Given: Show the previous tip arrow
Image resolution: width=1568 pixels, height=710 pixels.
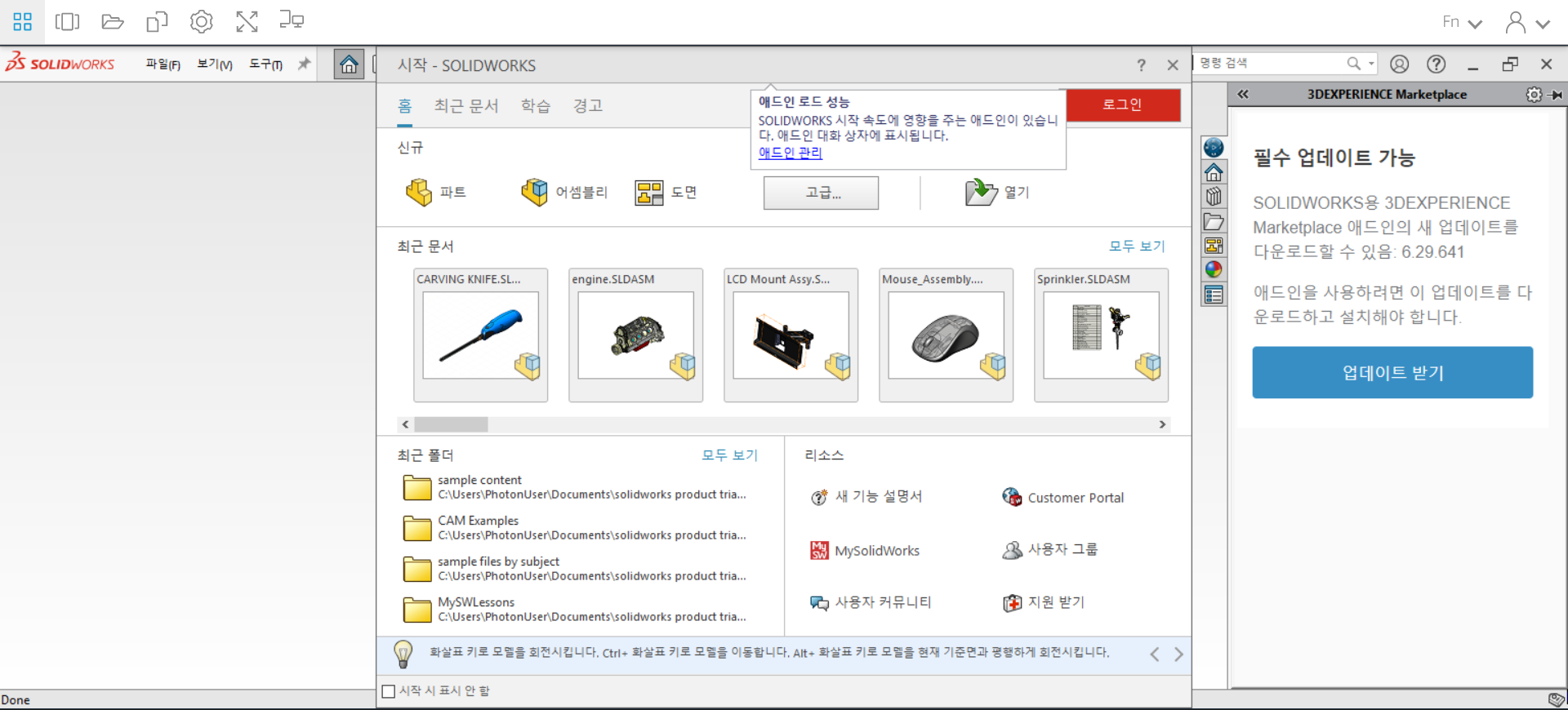Looking at the screenshot, I should tap(1155, 655).
